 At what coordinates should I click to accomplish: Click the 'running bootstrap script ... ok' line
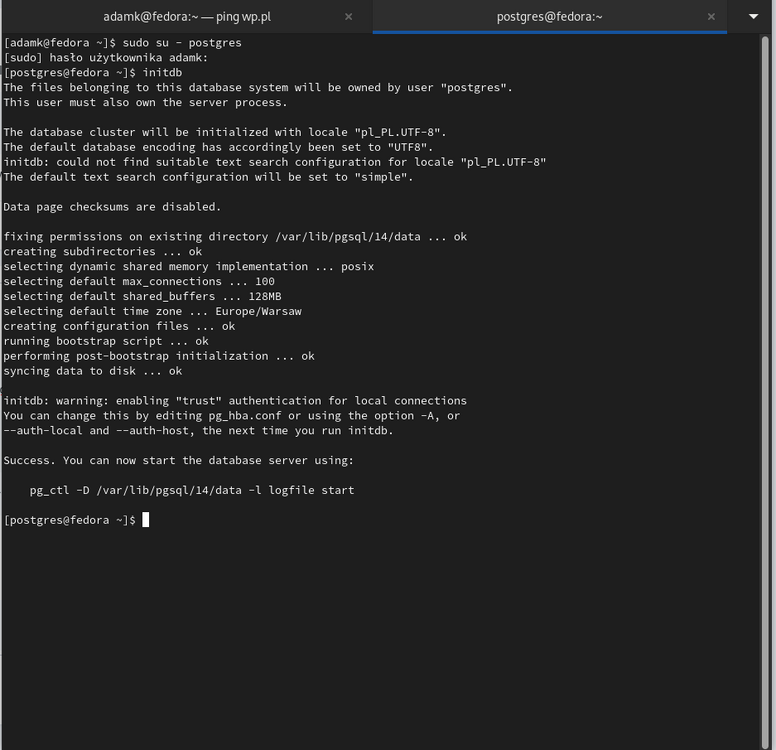[x=106, y=341]
